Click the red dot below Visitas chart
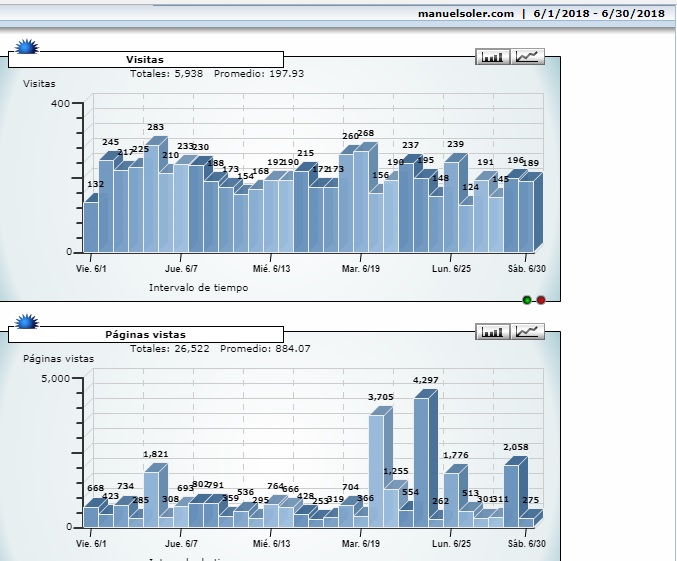This screenshot has height=561, width=677. click(x=541, y=299)
